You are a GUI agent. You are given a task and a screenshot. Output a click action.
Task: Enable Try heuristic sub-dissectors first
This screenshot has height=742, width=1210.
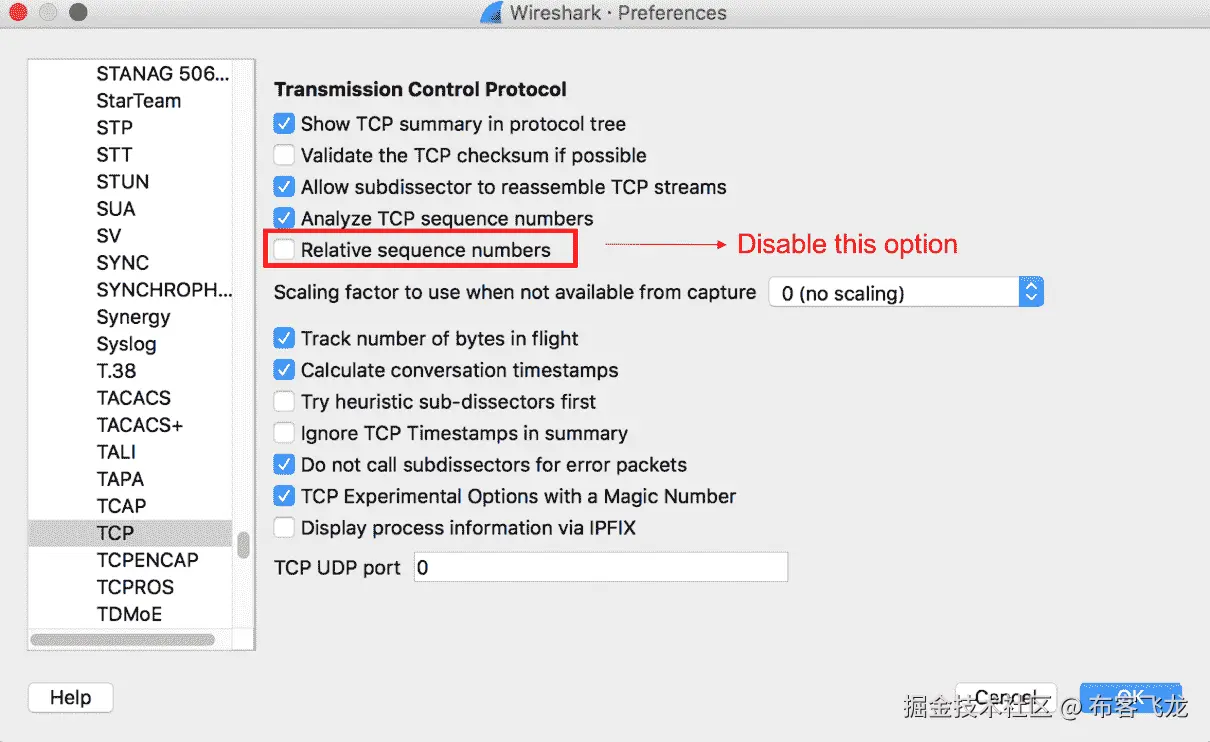click(285, 402)
